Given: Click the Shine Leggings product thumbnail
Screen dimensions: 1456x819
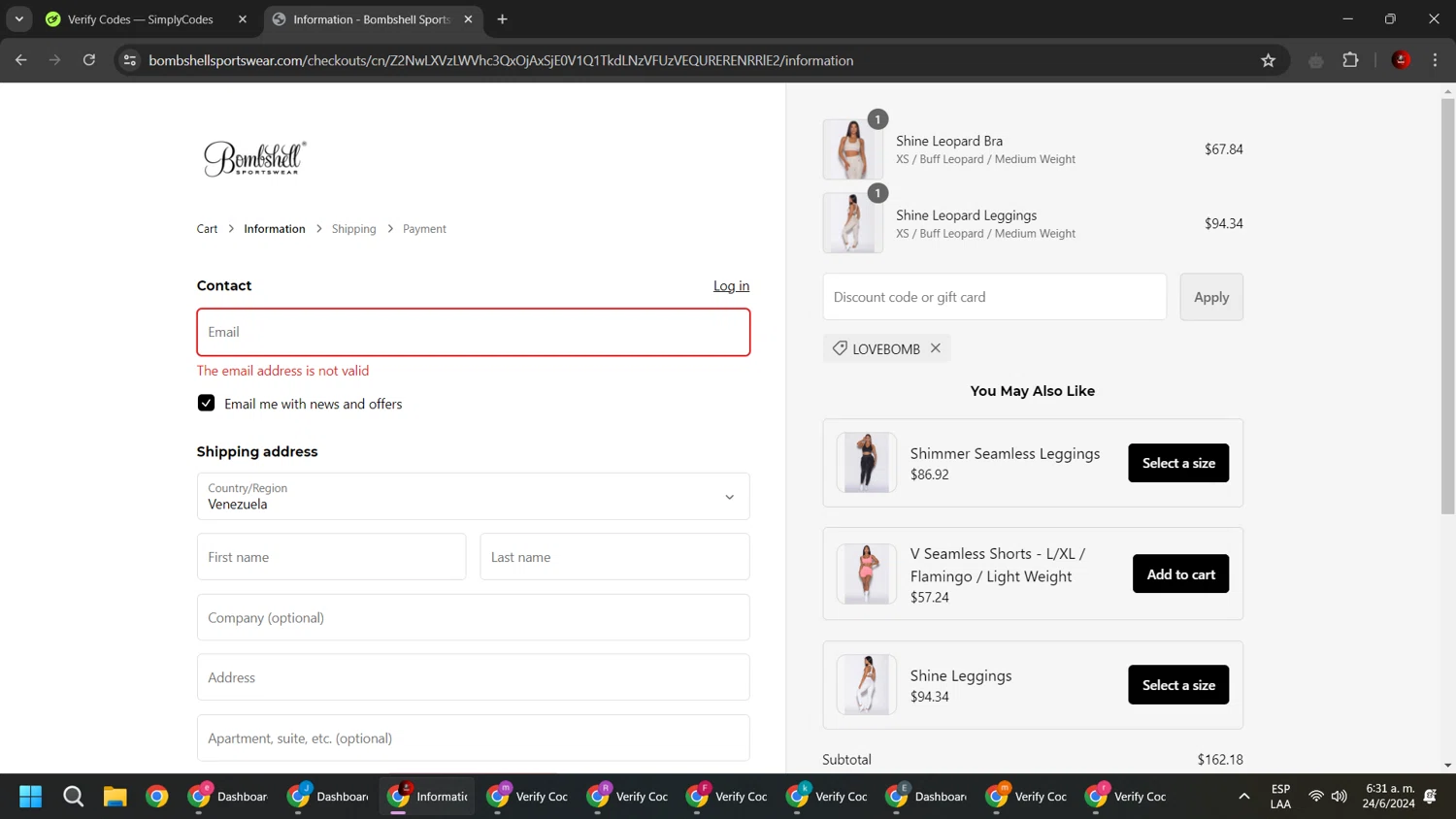Looking at the screenshot, I should point(866,685).
